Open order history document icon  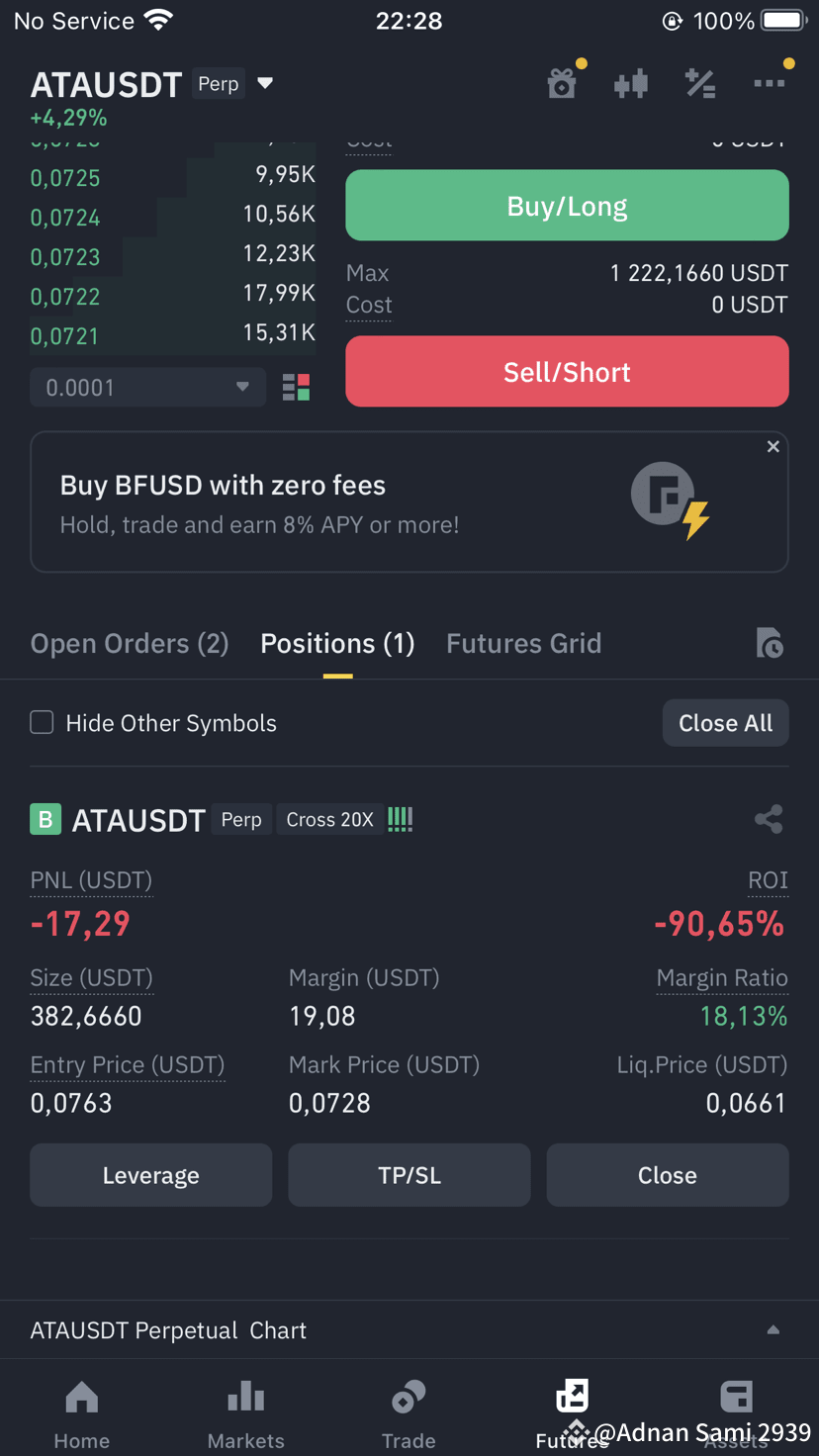770,643
